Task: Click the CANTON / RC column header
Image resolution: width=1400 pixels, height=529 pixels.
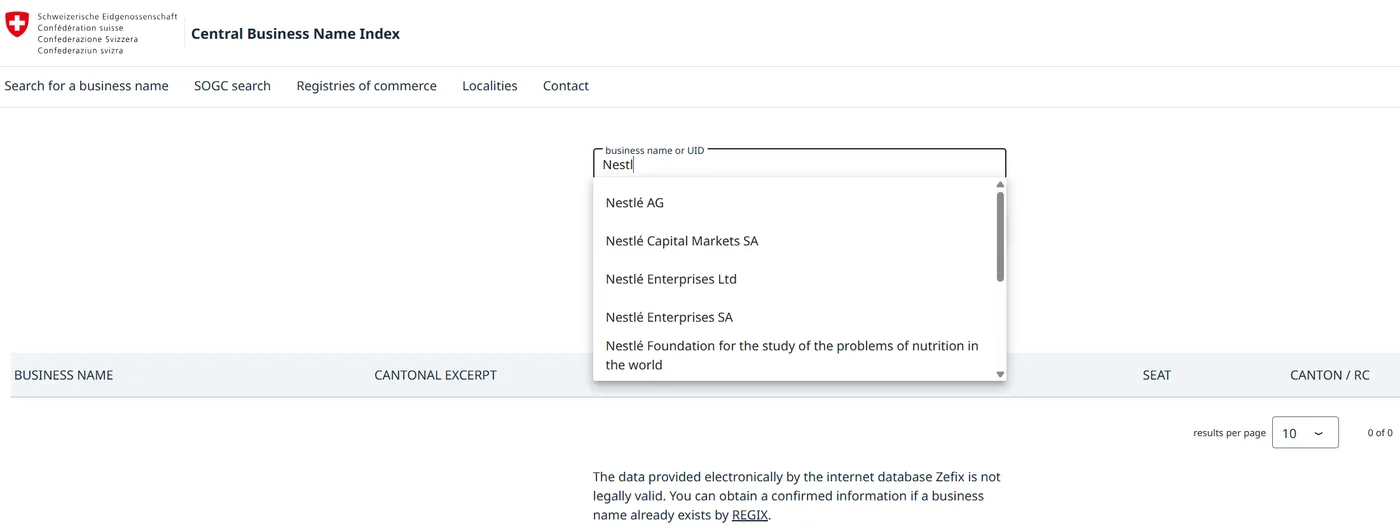Action: 1329,375
